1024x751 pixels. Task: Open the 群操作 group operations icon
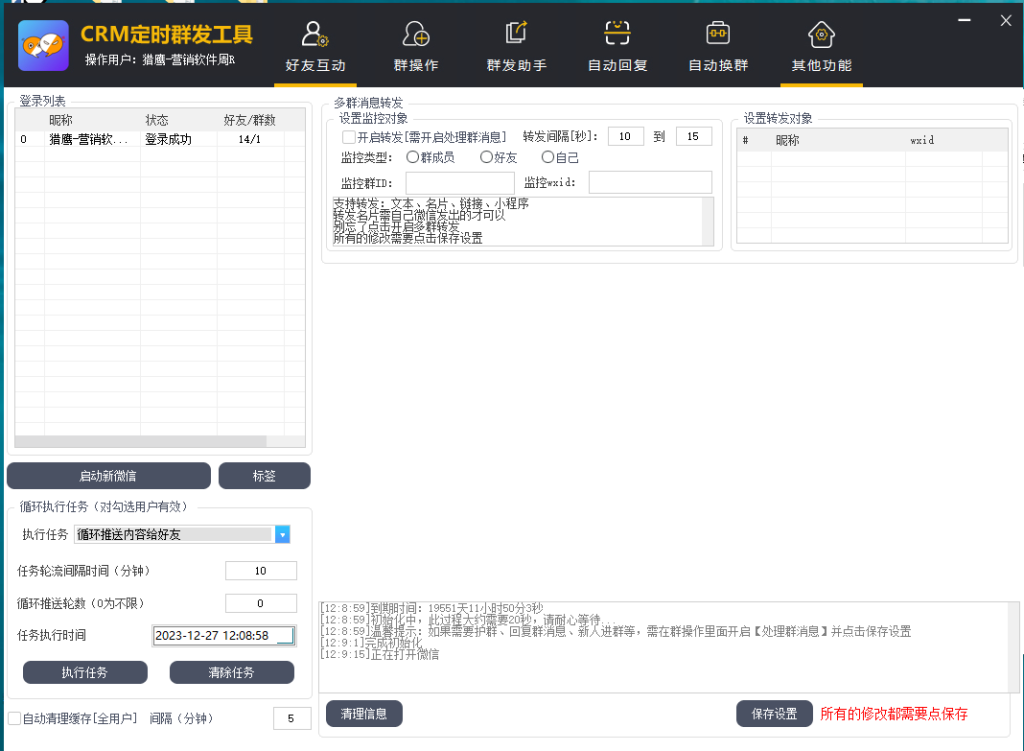[x=416, y=35]
